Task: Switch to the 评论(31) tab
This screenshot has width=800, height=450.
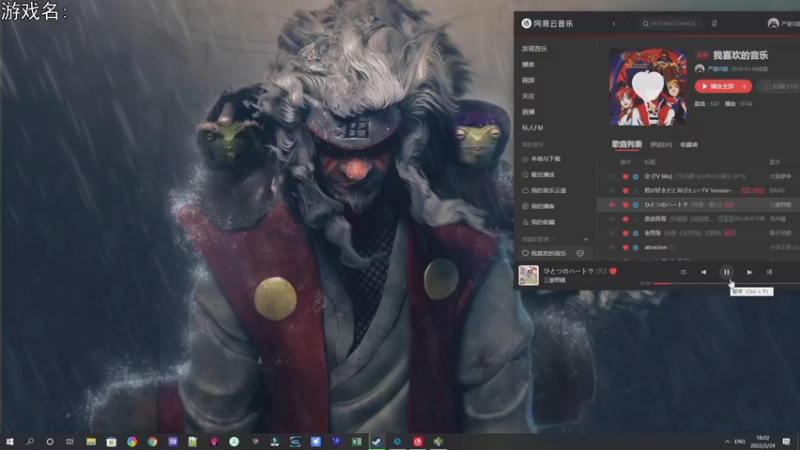Action: [661, 145]
